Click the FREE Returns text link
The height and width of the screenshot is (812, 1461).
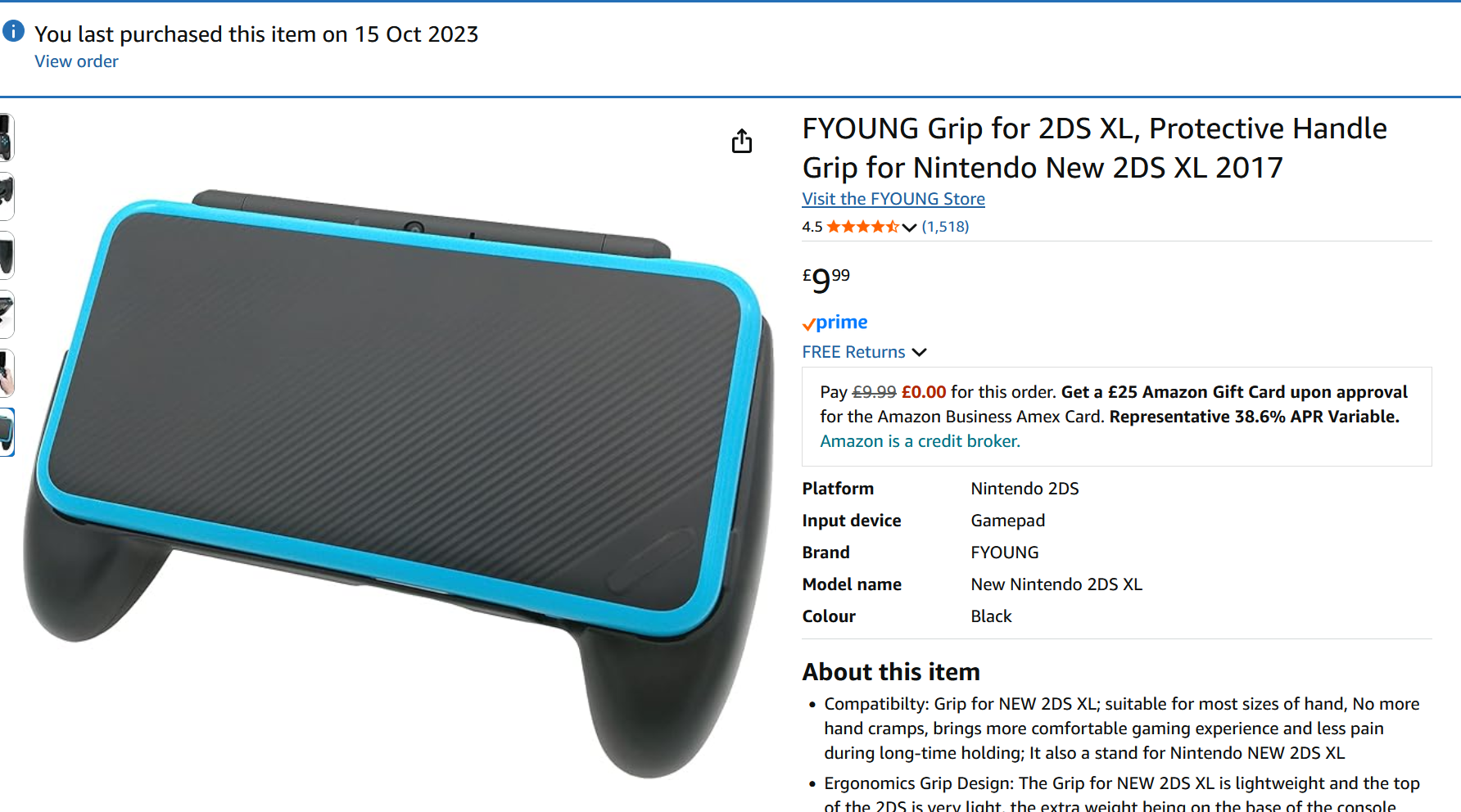click(x=853, y=352)
